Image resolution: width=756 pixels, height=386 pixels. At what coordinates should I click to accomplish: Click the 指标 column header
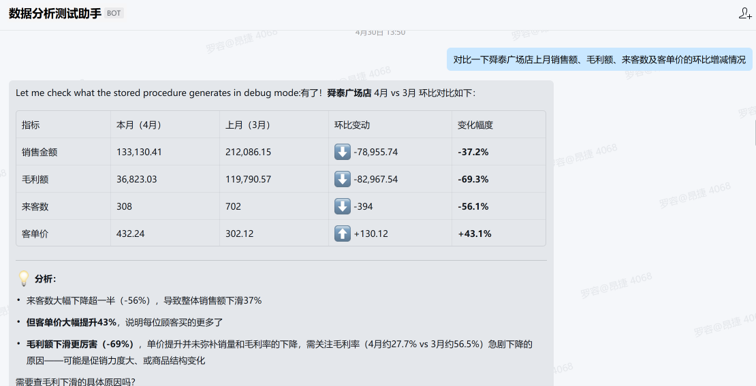pyautogui.click(x=31, y=125)
